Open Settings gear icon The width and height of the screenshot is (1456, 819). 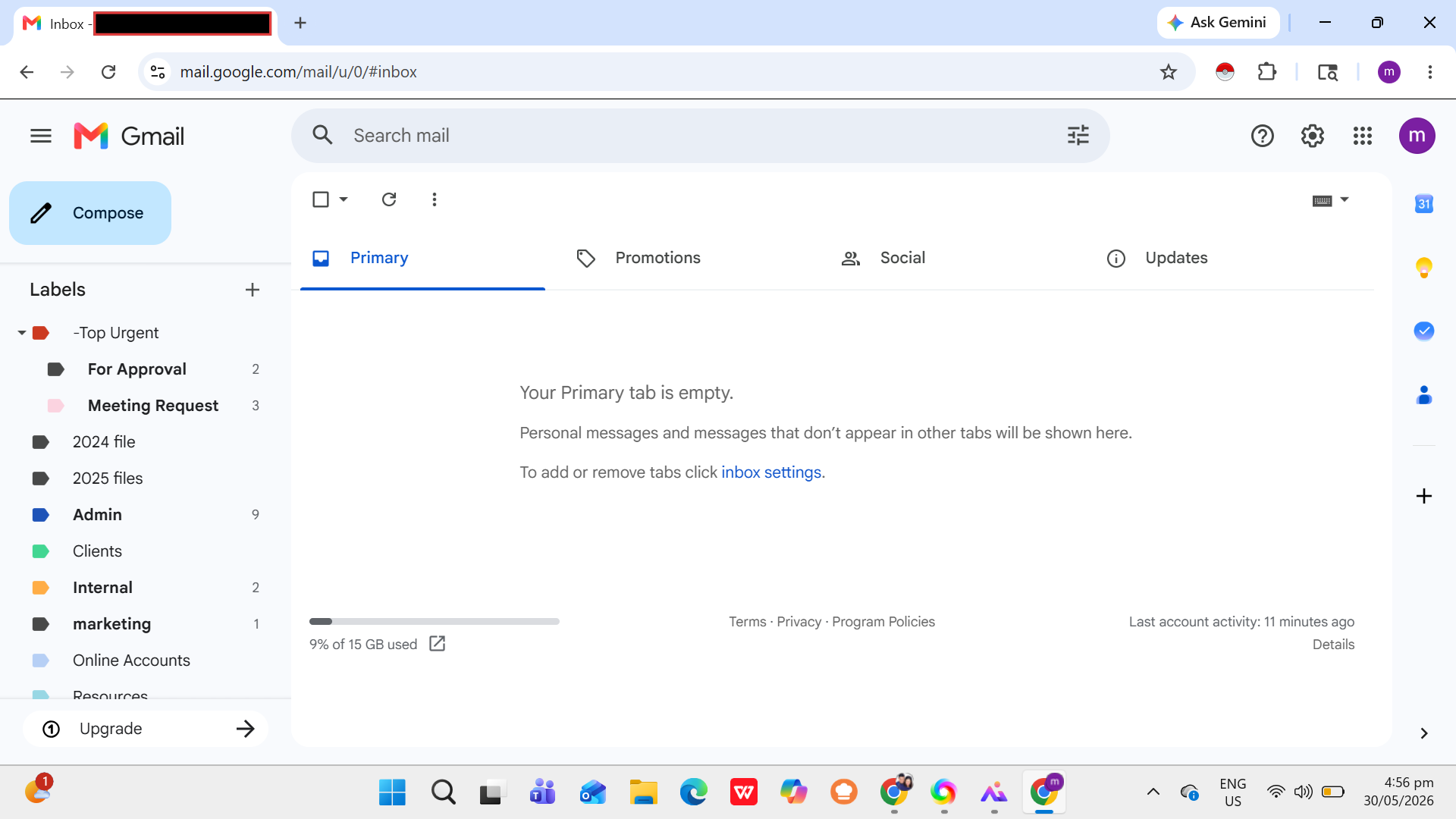pyautogui.click(x=1313, y=136)
